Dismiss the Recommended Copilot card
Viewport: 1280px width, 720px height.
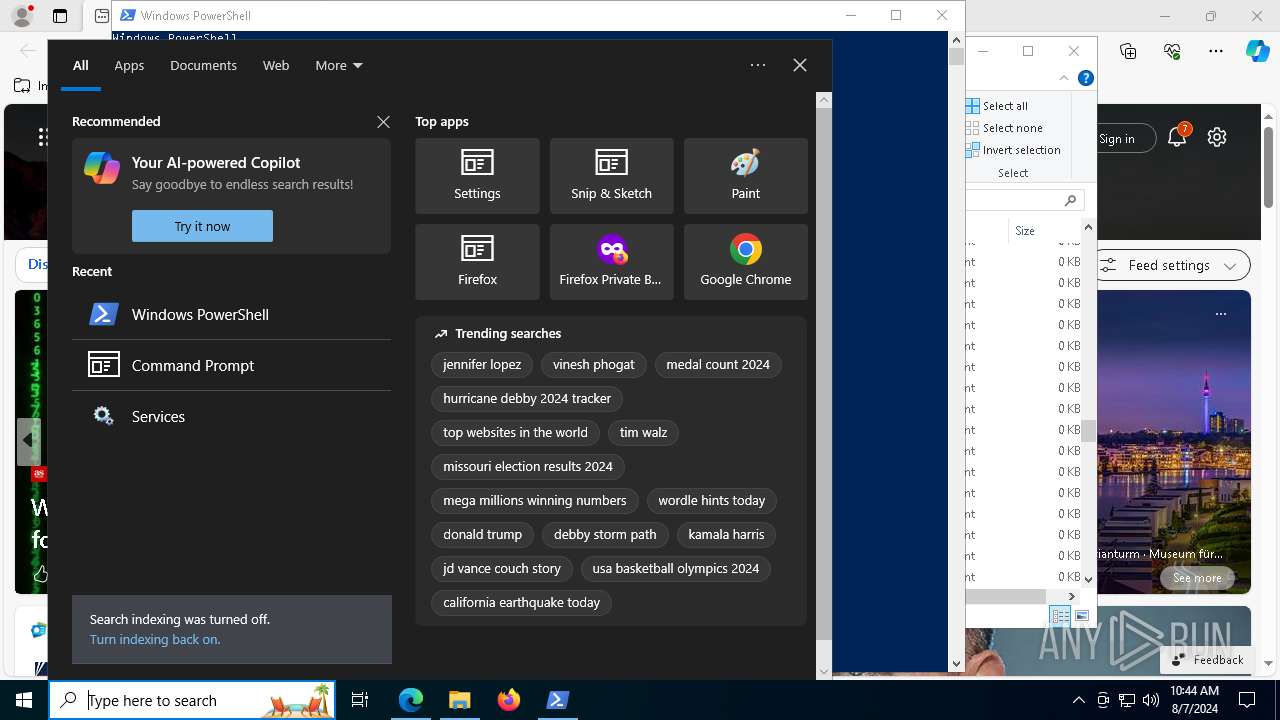click(383, 122)
